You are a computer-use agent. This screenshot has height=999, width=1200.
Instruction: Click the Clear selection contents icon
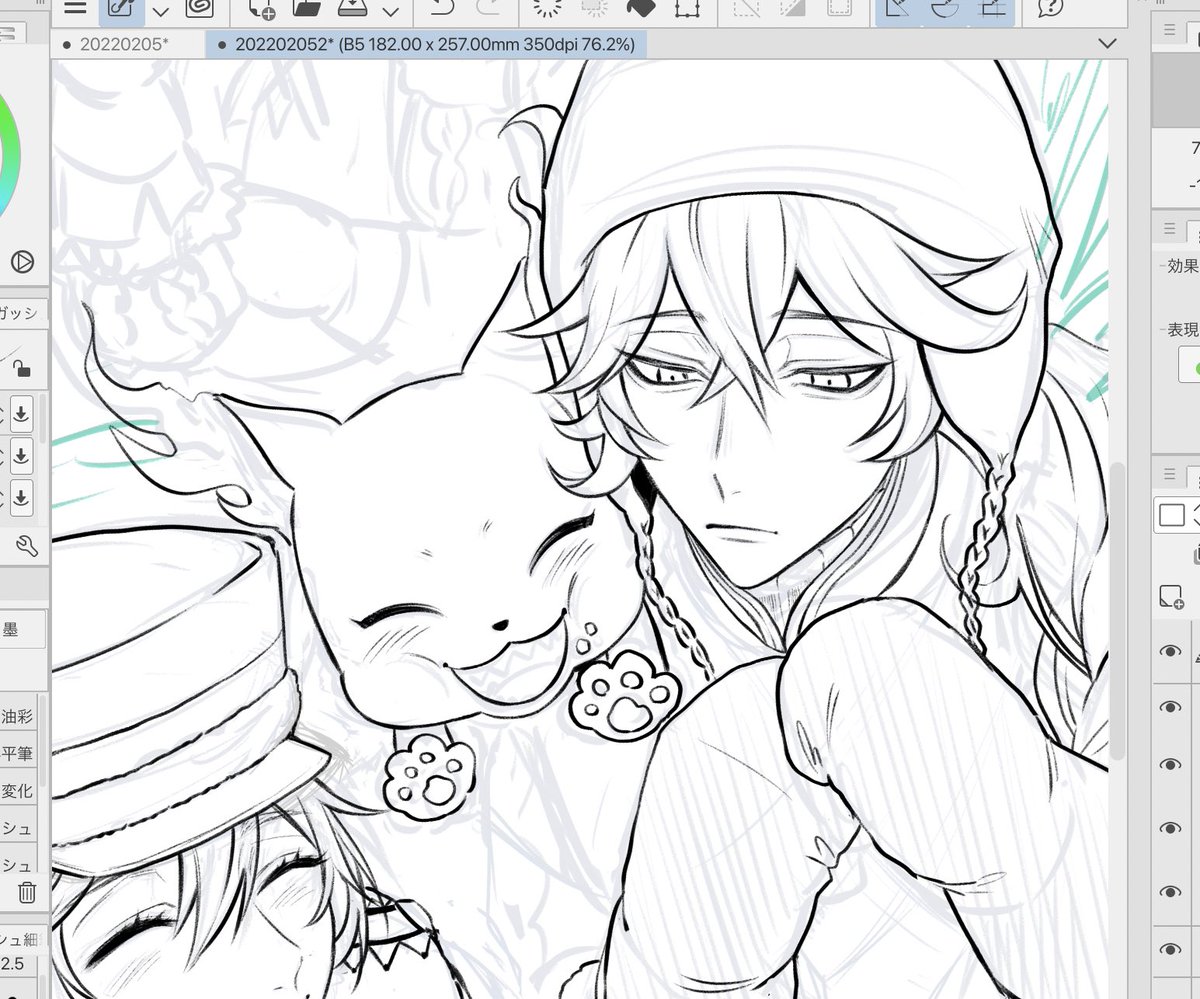(x=549, y=8)
